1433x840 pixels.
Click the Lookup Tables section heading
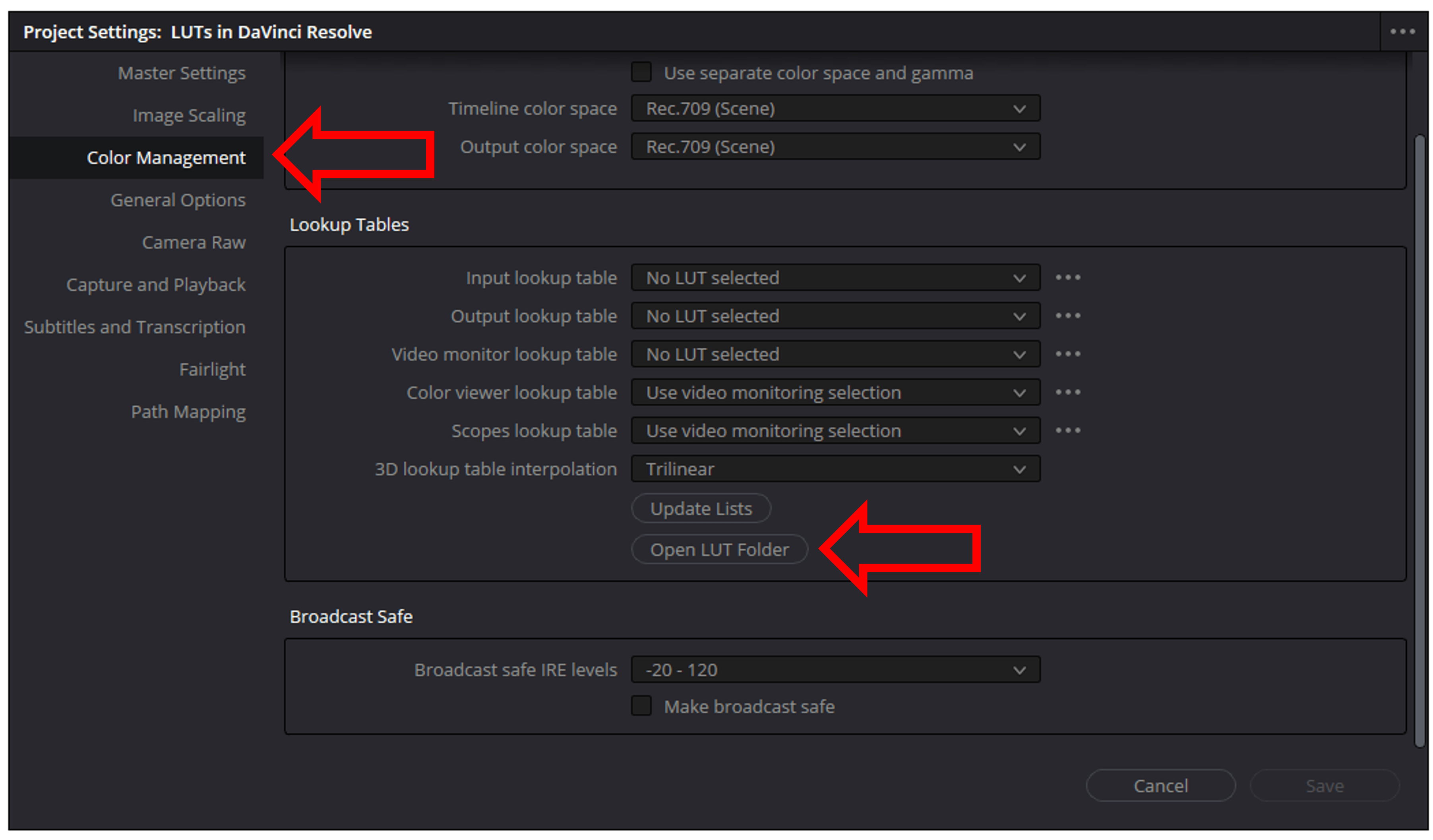tap(349, 224)
